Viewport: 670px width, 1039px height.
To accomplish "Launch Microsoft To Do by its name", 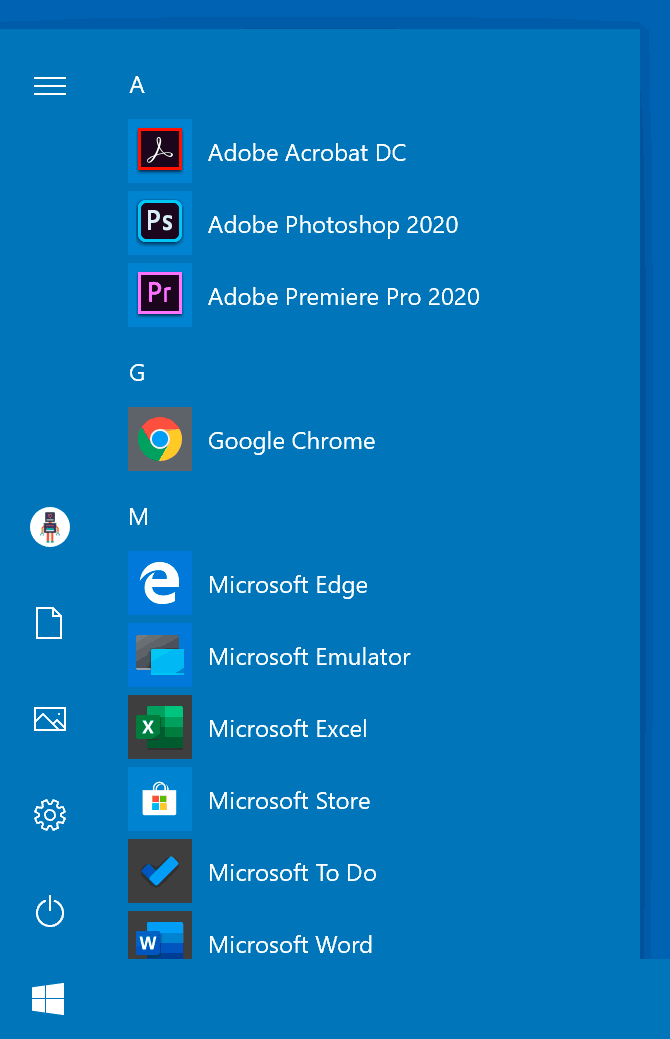I will coord(292,873).
